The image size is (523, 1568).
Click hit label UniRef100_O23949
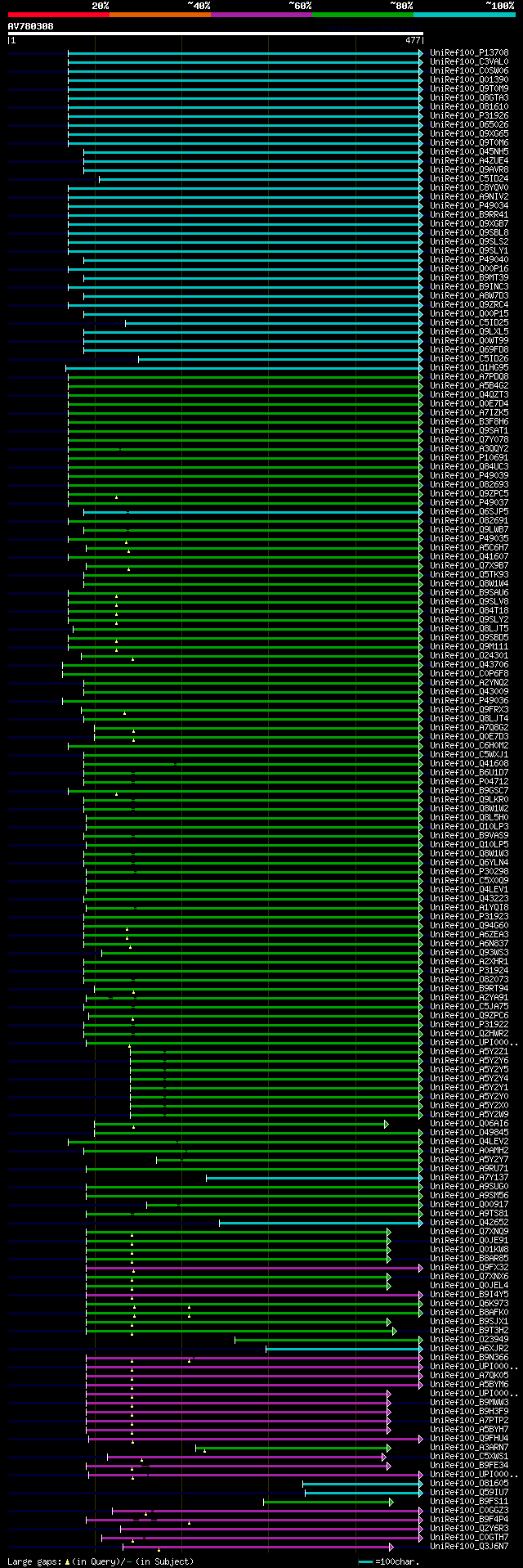pyautogui.click(x=469, y=1340)
